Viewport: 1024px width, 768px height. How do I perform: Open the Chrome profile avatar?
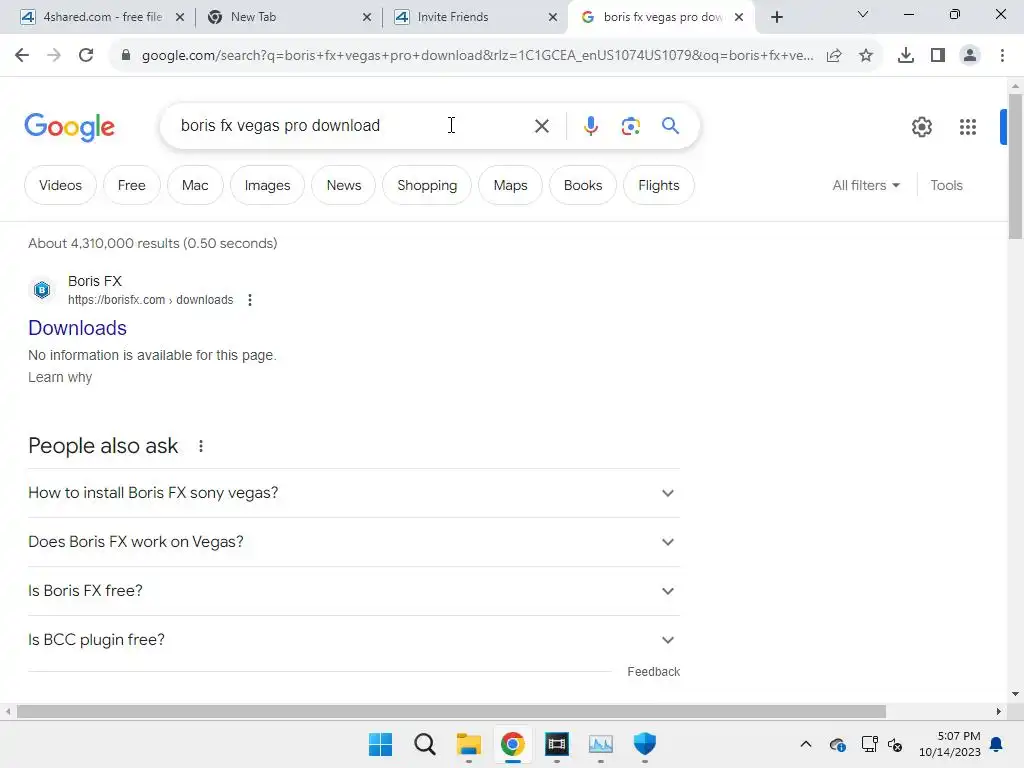tap(970, 56)
